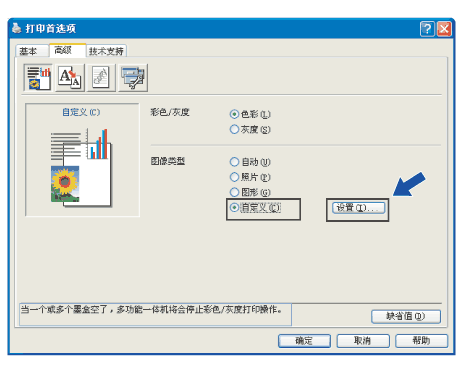Click the 缺省值 (D) button
The width and height of the screenshot is (472, 389).
[x=406, y=316]
